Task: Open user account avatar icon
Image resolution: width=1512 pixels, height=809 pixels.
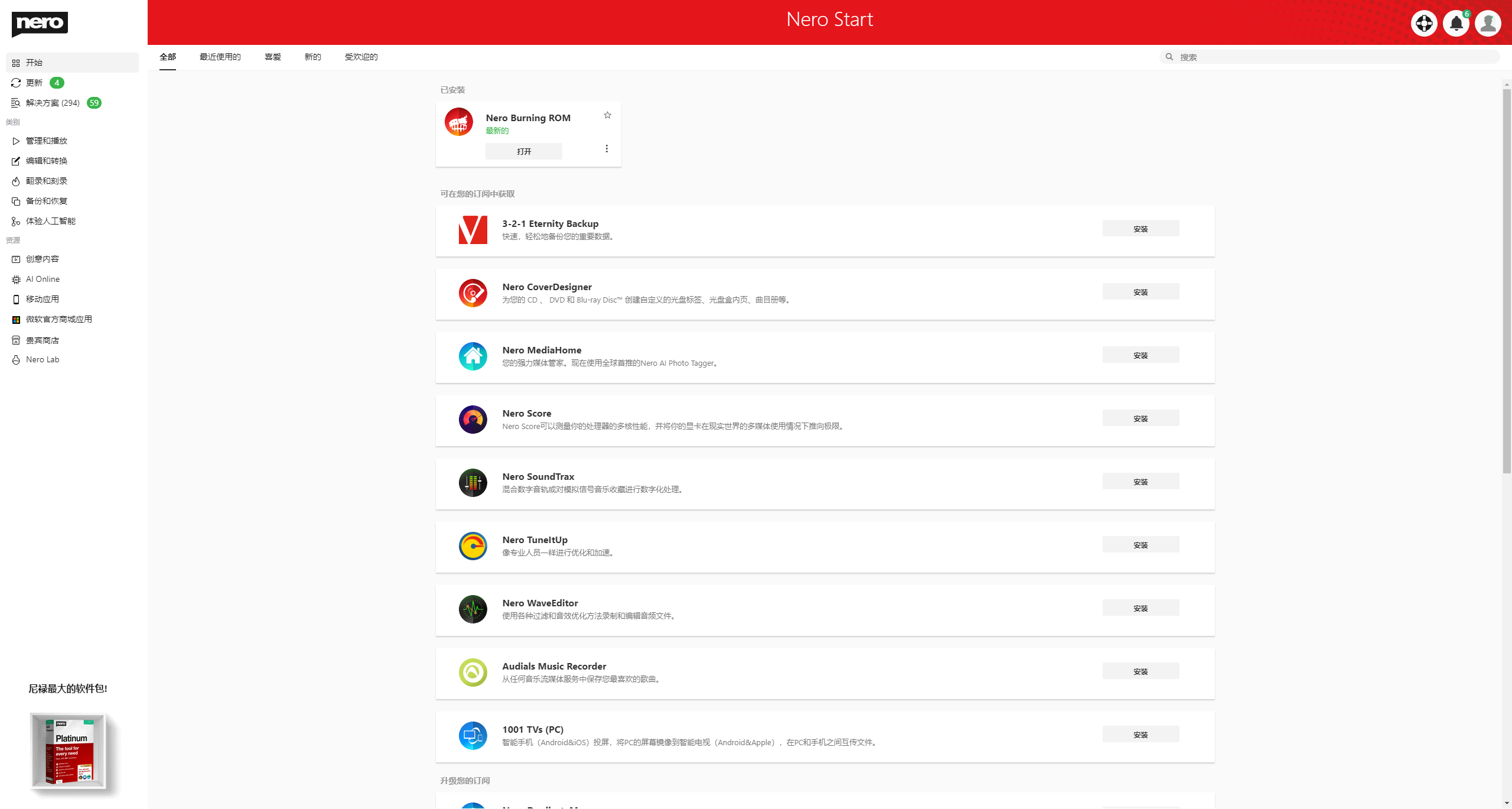Action: (x=1488, y=24)
